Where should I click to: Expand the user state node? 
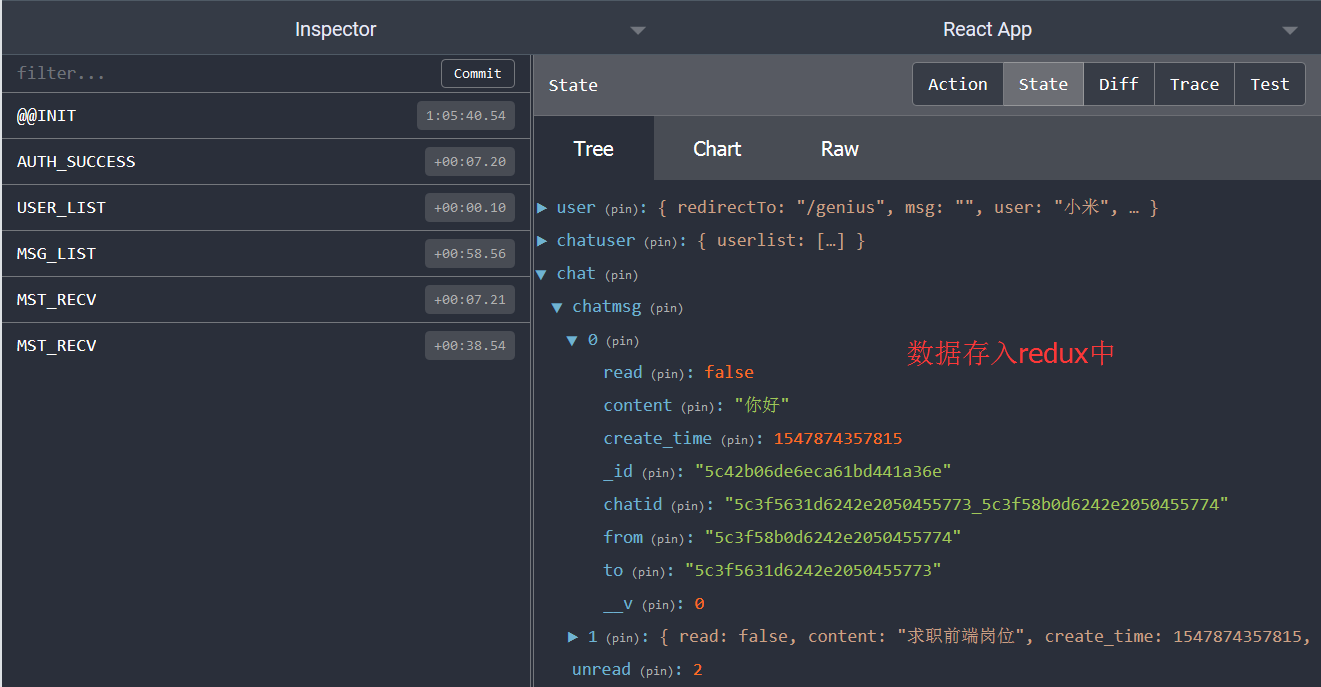(x=543, y=208)
